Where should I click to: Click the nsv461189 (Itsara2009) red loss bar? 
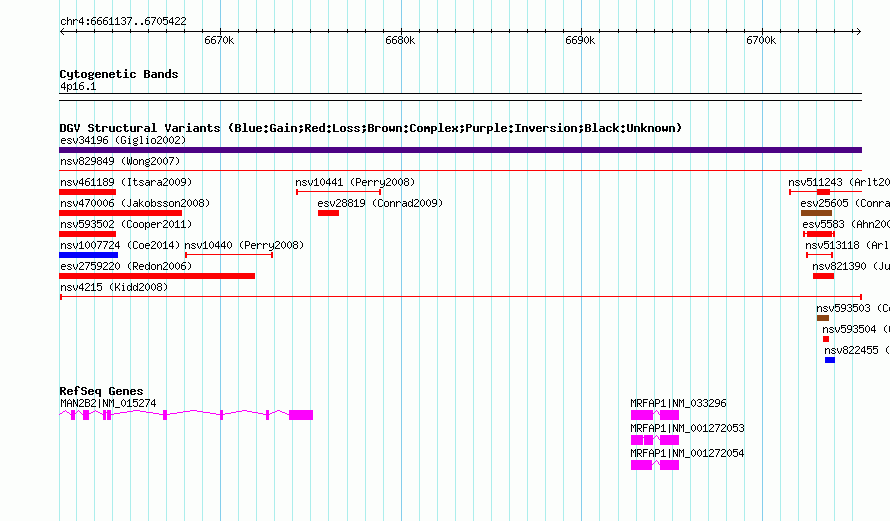coord(87,192)
